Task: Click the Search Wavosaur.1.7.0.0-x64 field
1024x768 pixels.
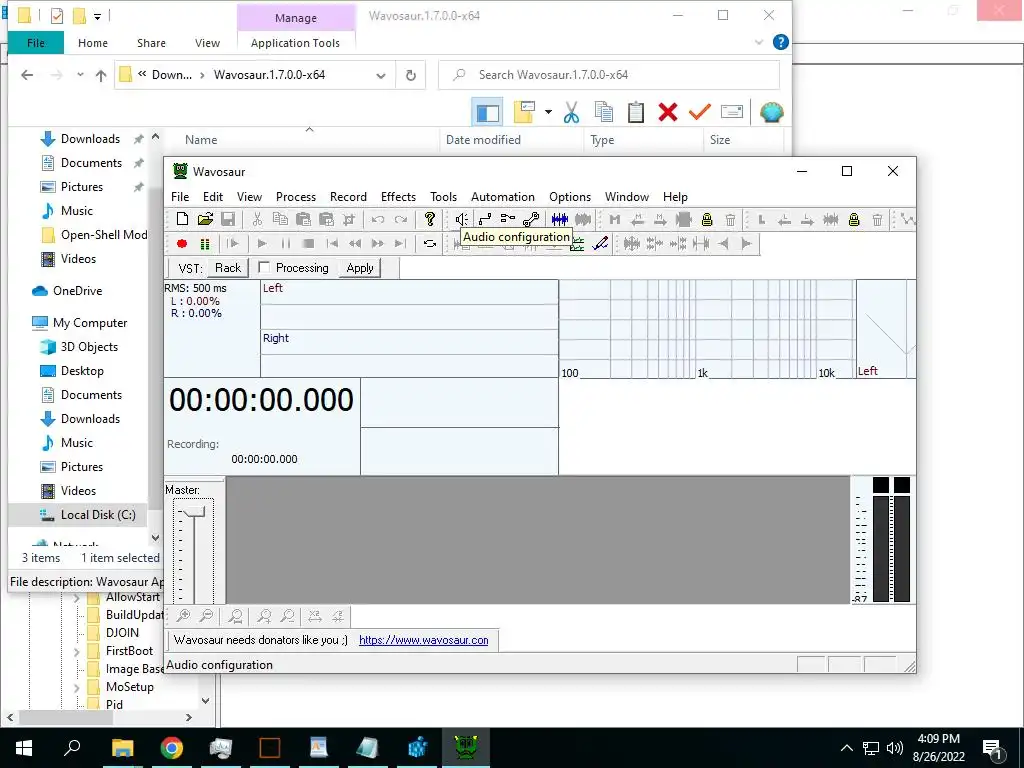Action: 609,75
